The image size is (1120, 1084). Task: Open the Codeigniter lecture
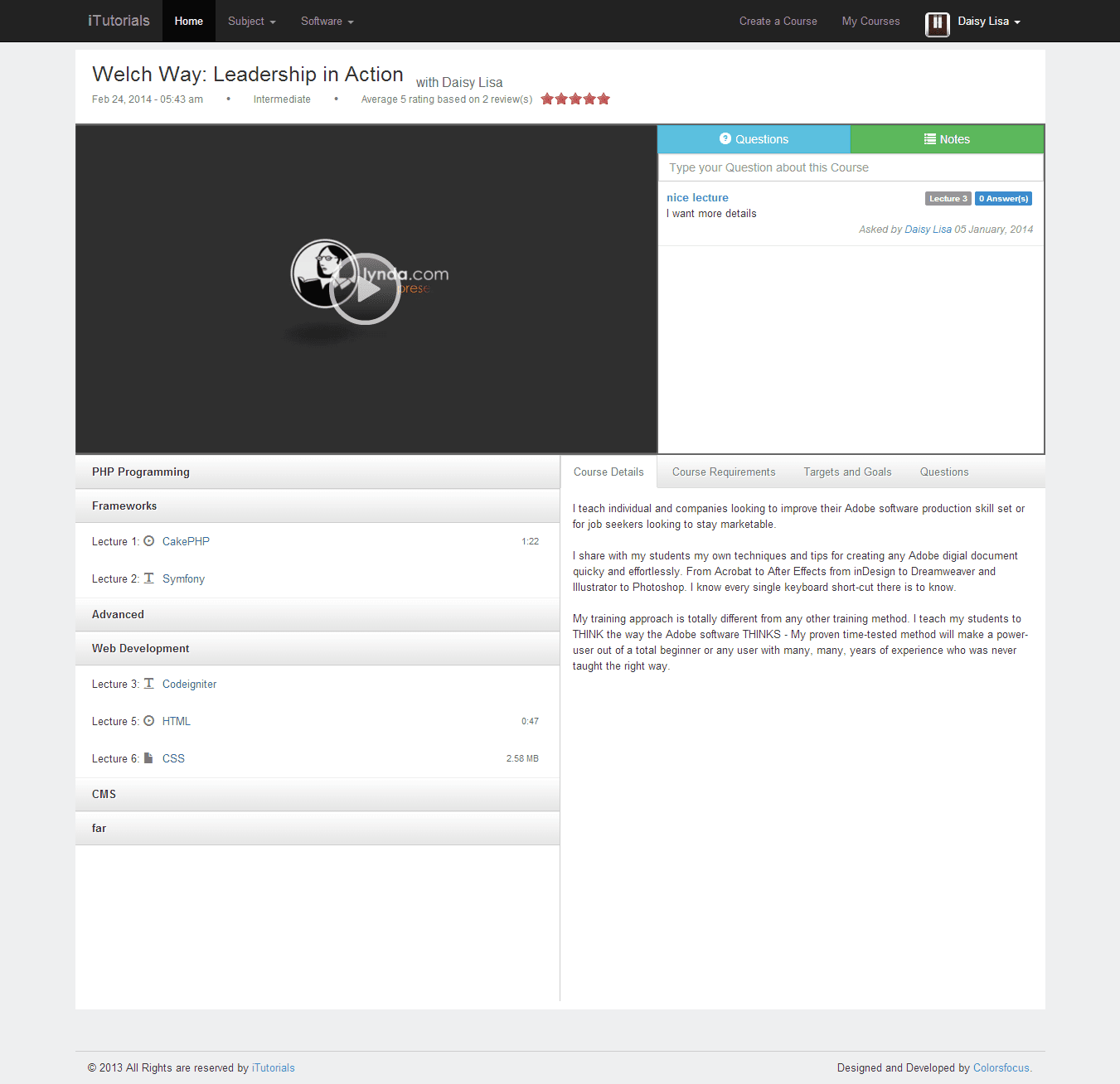pos(189,684)
